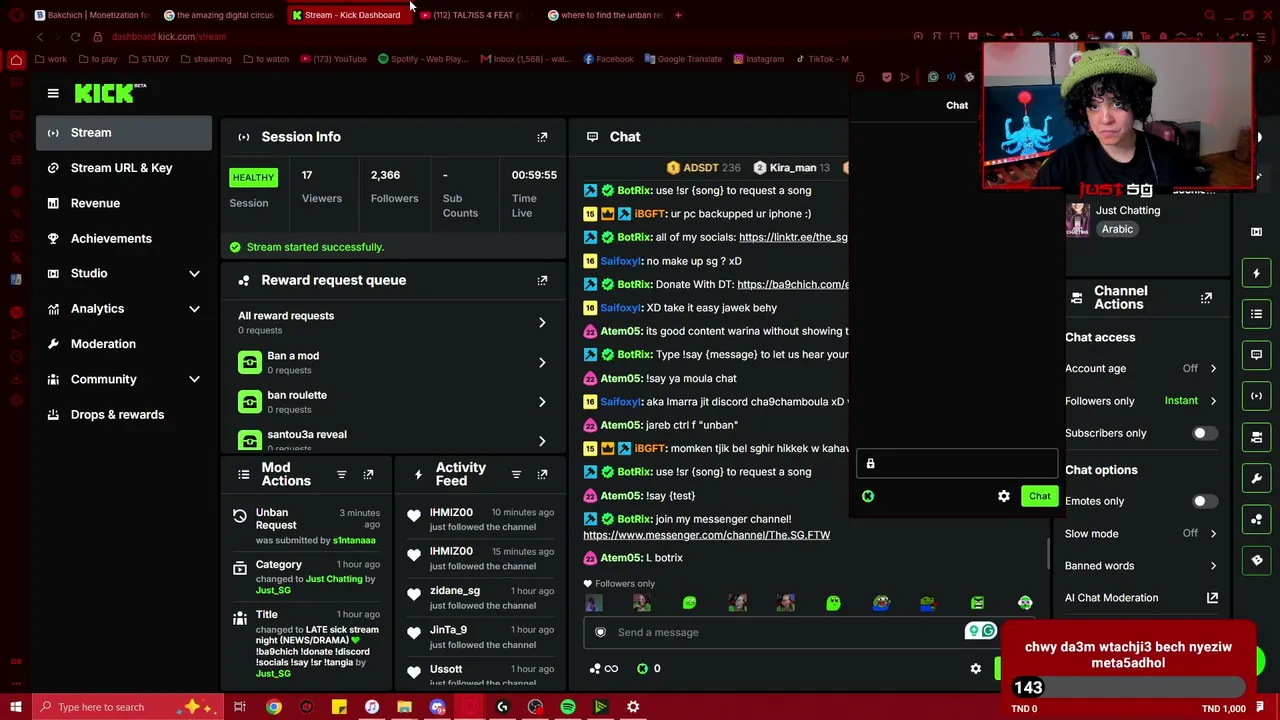The image size is (1280, 720).
Task: Open the messenger.com channel link in chat
Action: [x=706, y=535]
